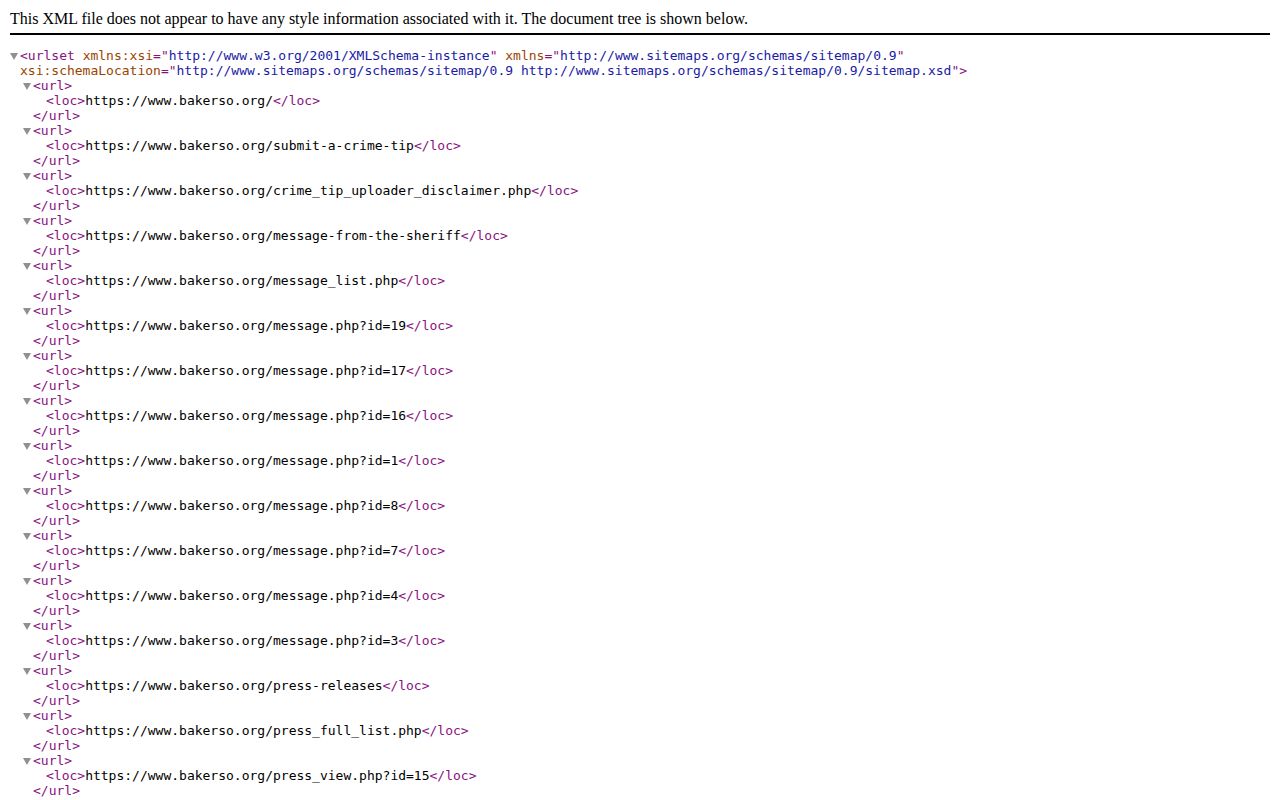Collapse url node containing press_view.php?id=15
The width and height of the screenshot is (1280, 800).
(x=28, y=761)
